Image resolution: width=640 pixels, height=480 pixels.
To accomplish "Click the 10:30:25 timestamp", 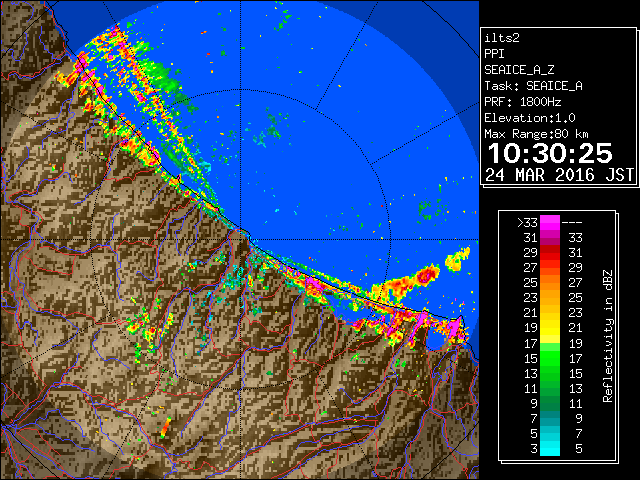I will [550, 153].
